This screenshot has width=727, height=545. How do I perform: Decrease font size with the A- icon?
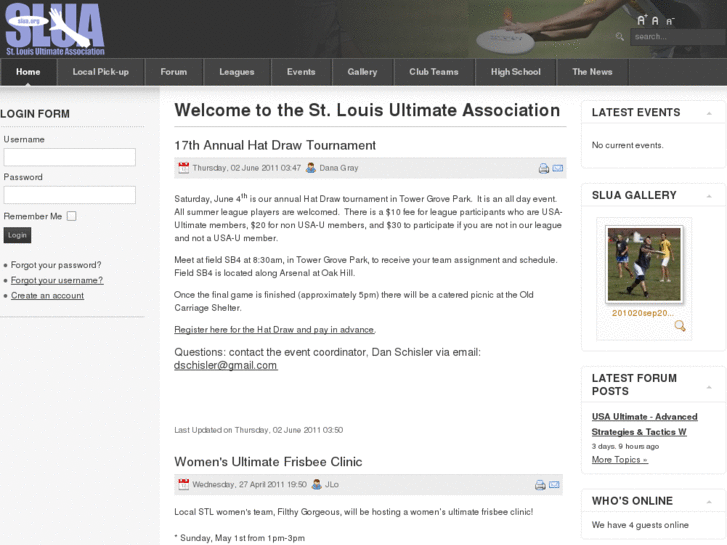point(670,21)
